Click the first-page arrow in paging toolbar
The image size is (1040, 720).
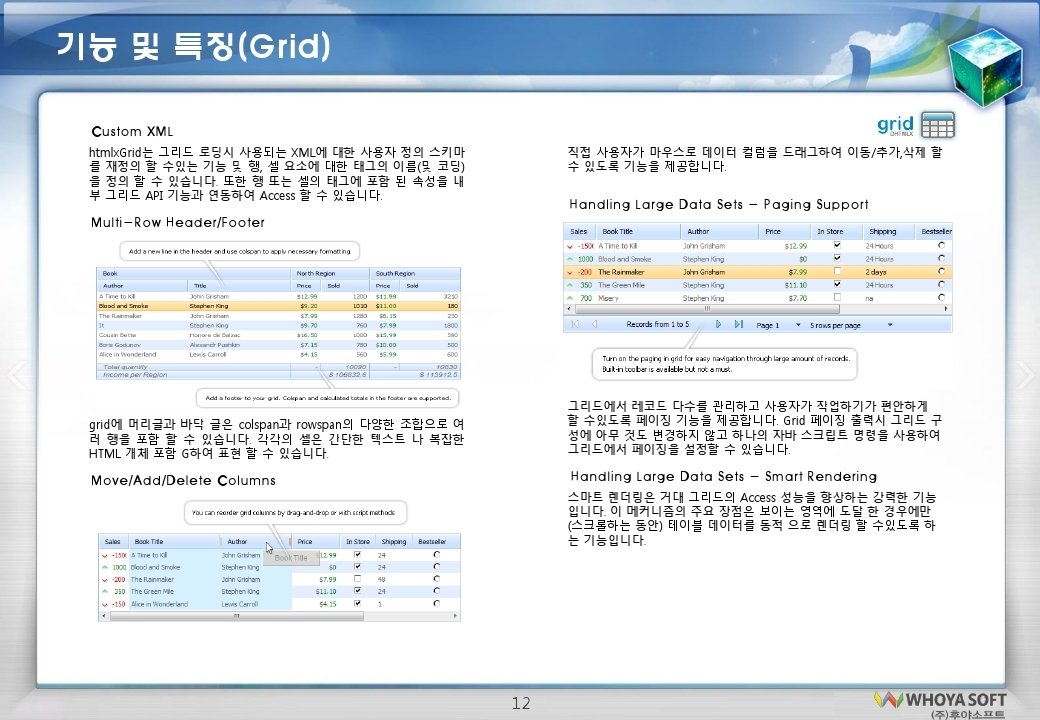tap(575, 325)
